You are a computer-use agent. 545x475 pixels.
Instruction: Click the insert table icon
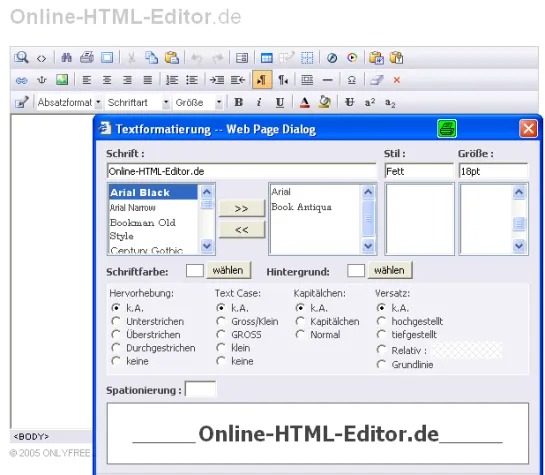pyautogui.click(x=267, y=58)
